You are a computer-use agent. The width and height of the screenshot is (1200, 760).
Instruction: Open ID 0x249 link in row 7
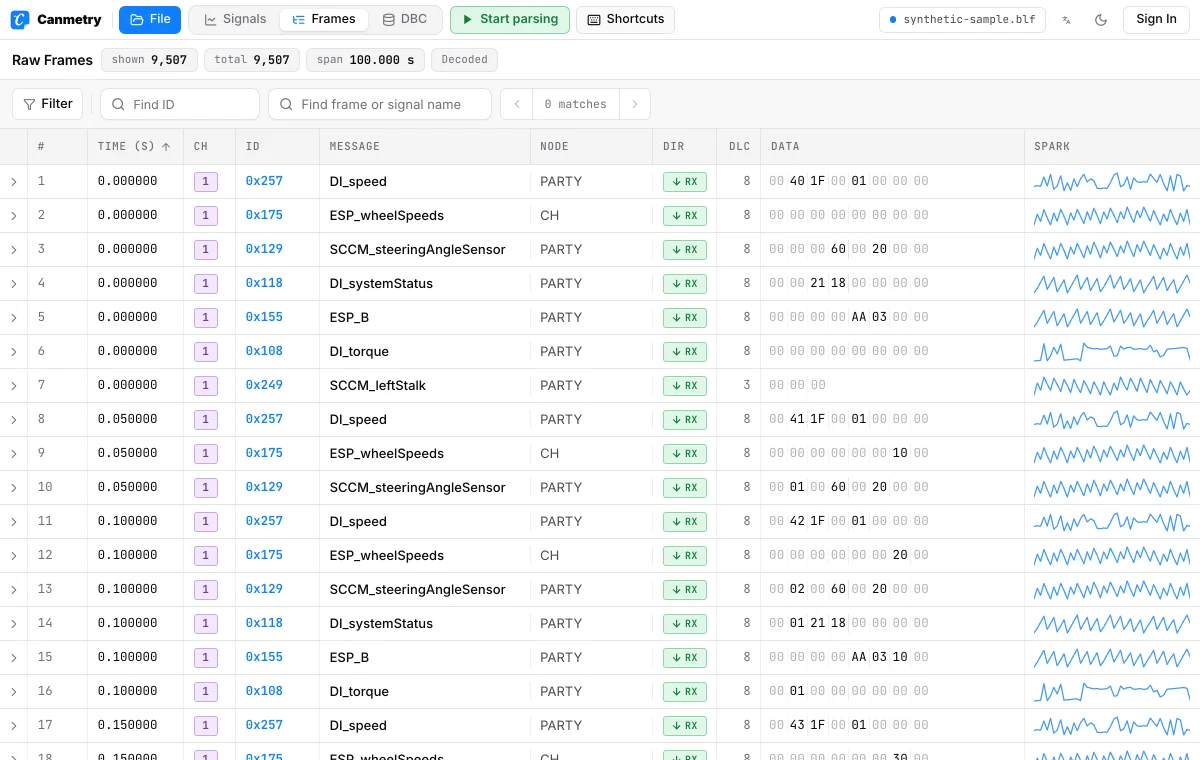[264, 386]
